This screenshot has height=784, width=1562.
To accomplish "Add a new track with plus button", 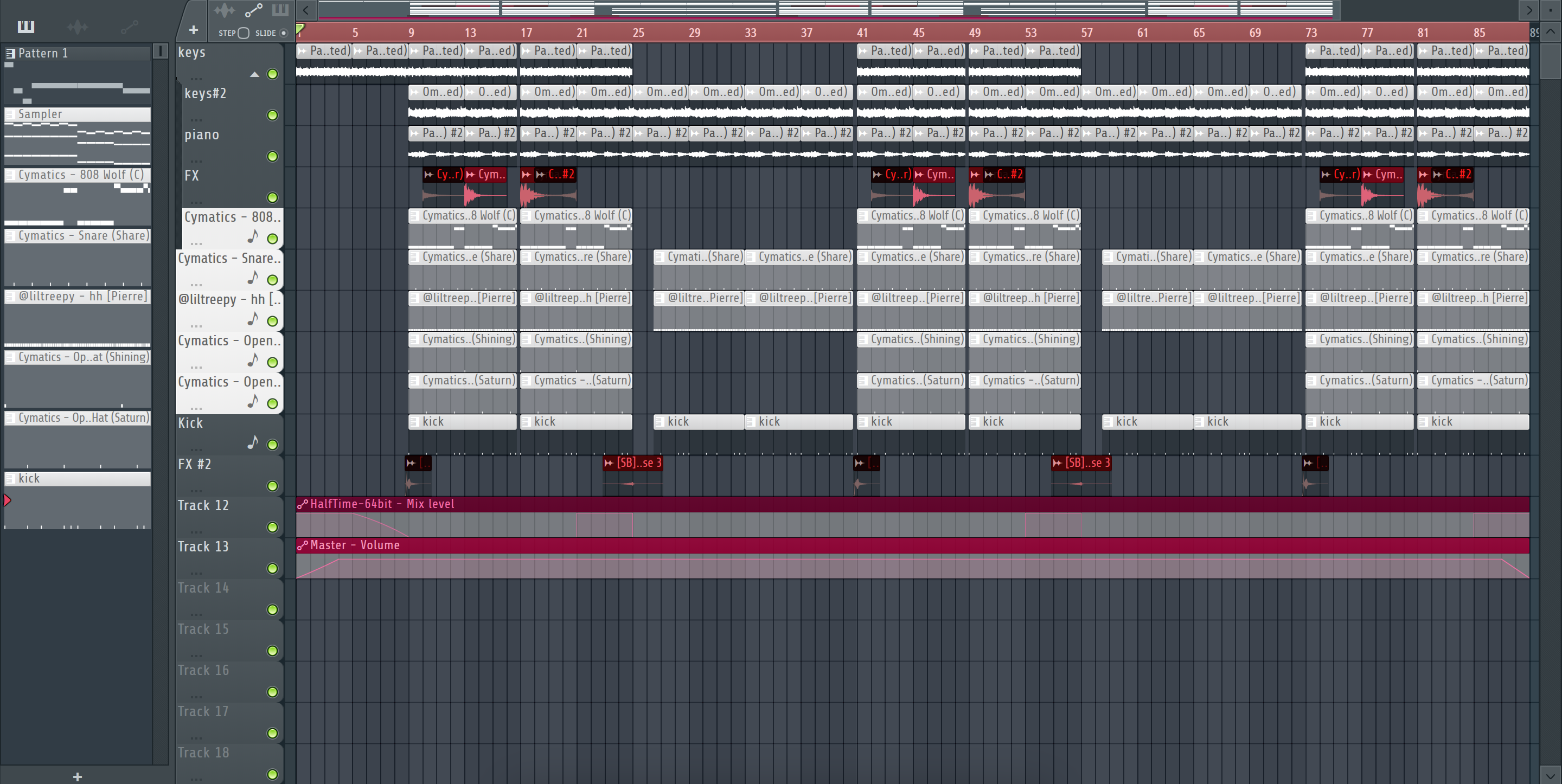I will pos(194,30).
